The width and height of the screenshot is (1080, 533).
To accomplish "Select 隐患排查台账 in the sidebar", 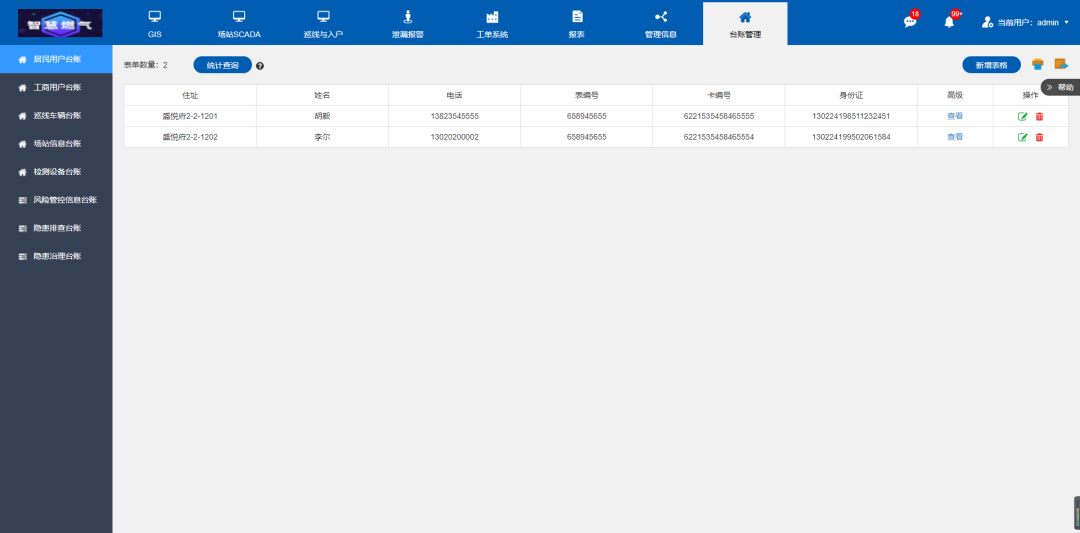I will pyautogui.click(x=56, y=228).
